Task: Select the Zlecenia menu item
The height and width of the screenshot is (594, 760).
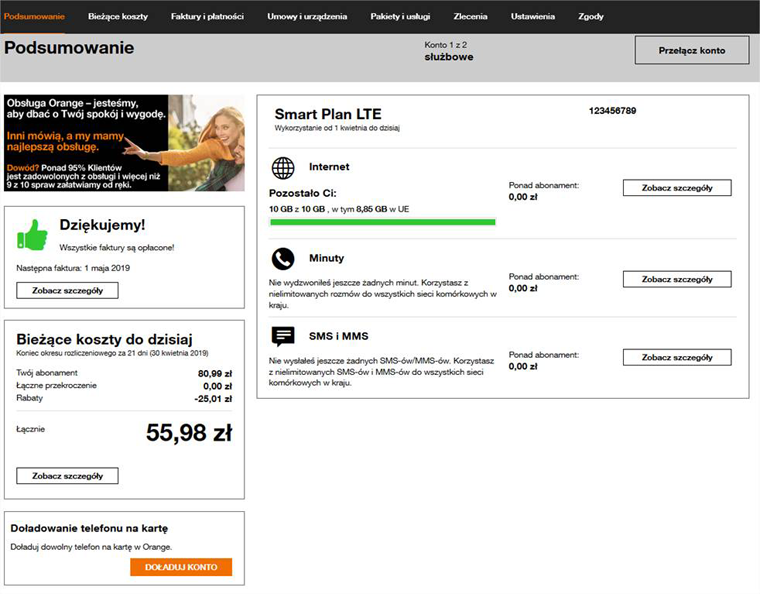Action: (470, 17)
